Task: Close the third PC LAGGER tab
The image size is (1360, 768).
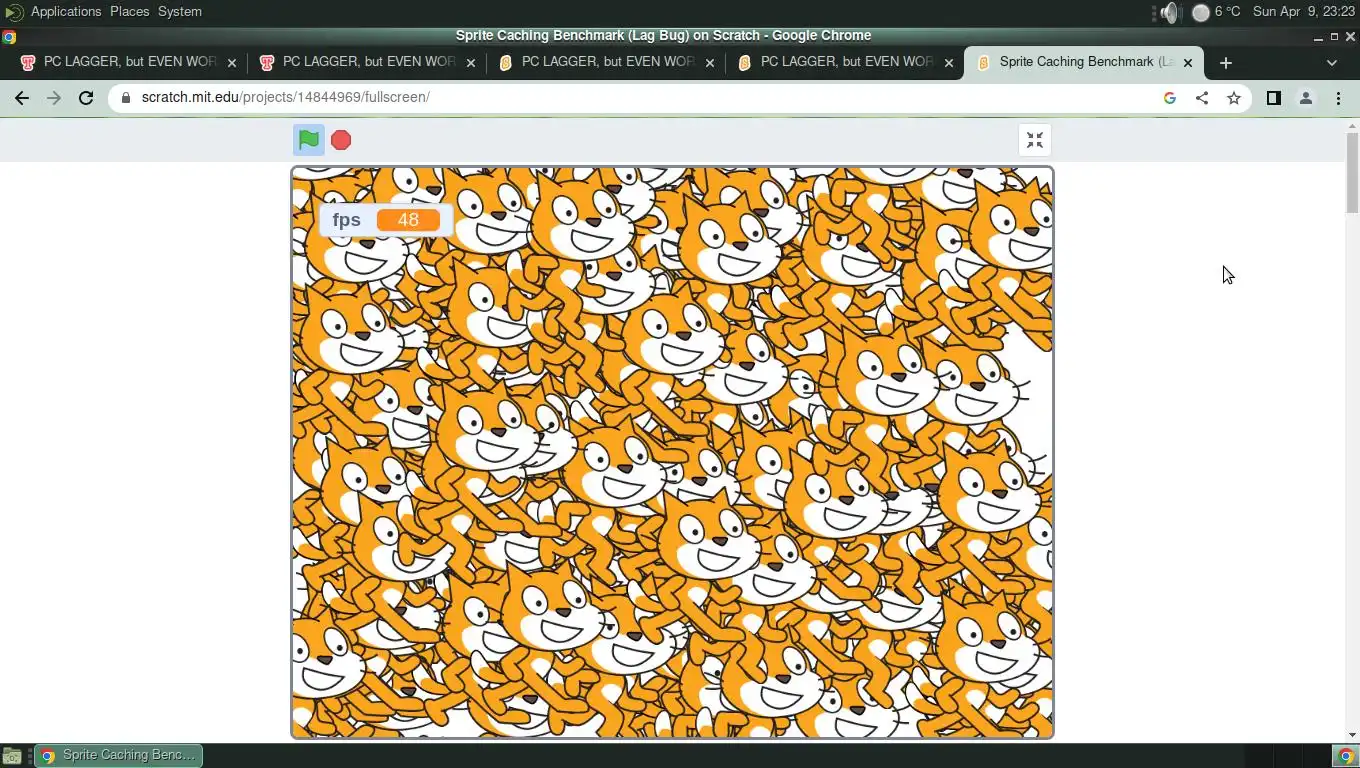Action: tap(710, 62)
